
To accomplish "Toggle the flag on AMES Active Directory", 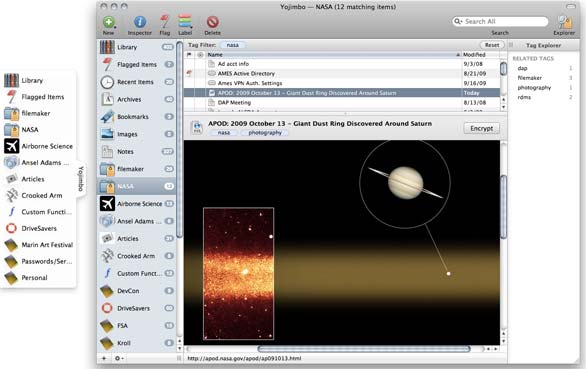I will 189,74.
